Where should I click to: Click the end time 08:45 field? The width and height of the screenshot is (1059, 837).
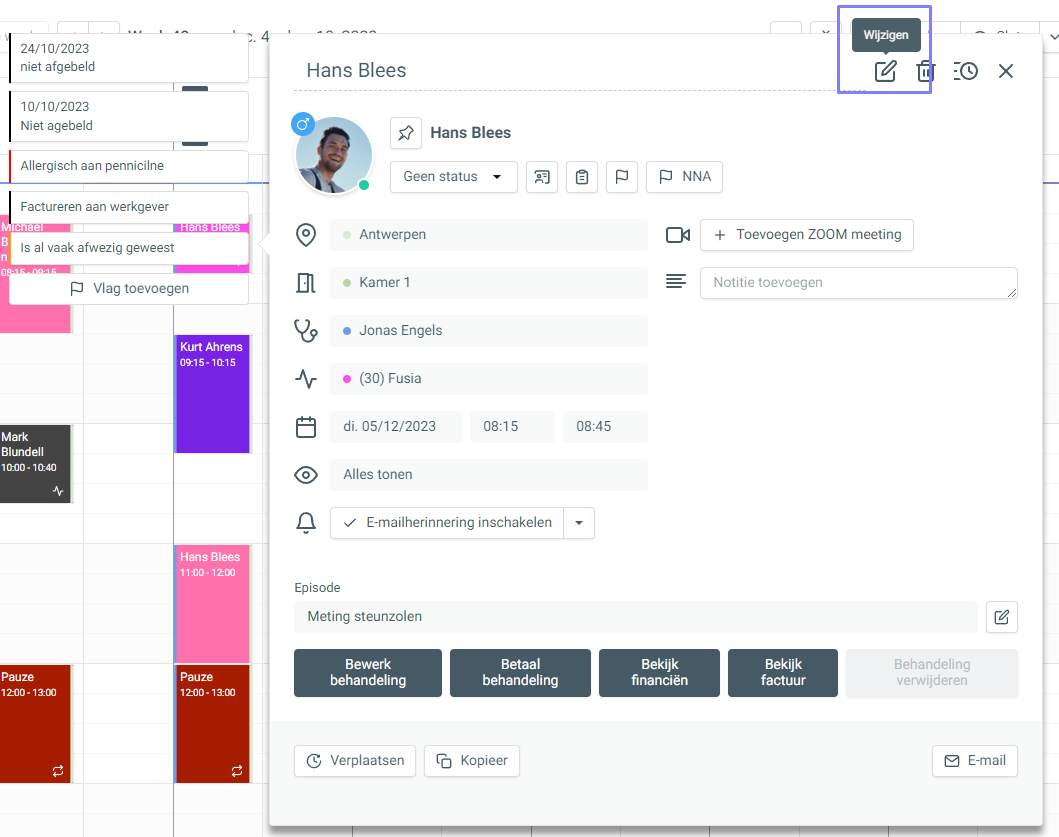click(605, 426)
